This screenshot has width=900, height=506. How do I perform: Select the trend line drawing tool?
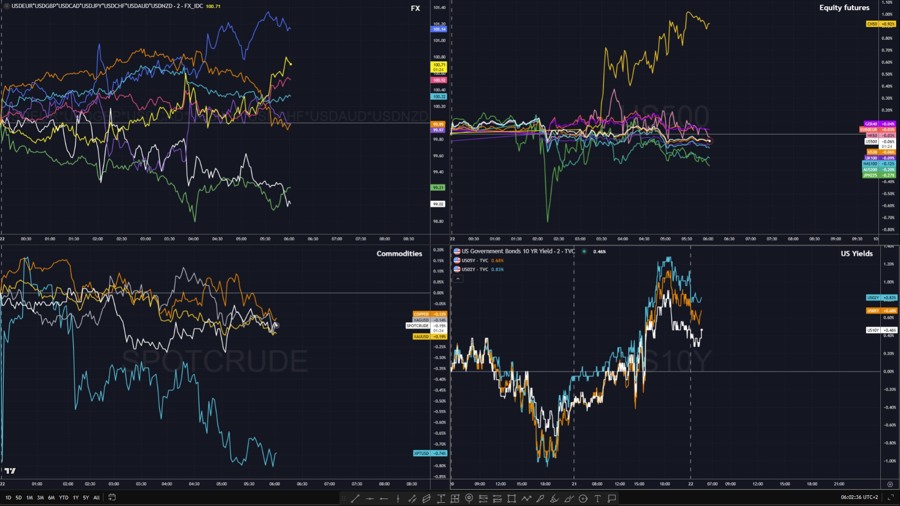tap(355, 498)
